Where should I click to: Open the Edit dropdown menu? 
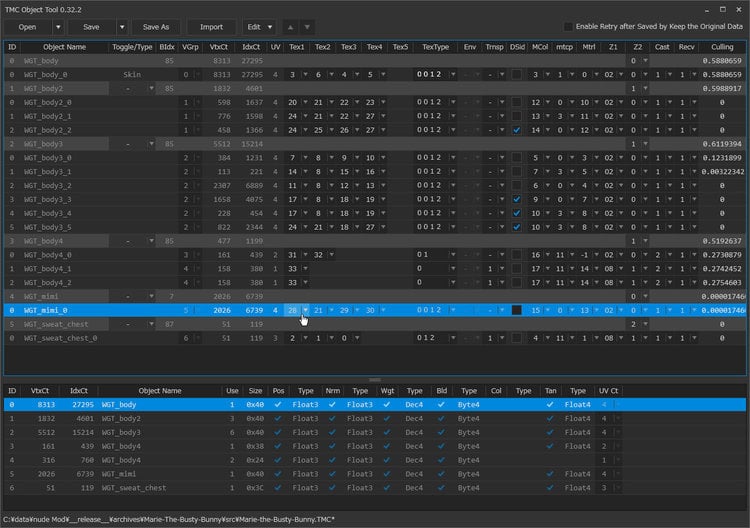pos(259,27)
